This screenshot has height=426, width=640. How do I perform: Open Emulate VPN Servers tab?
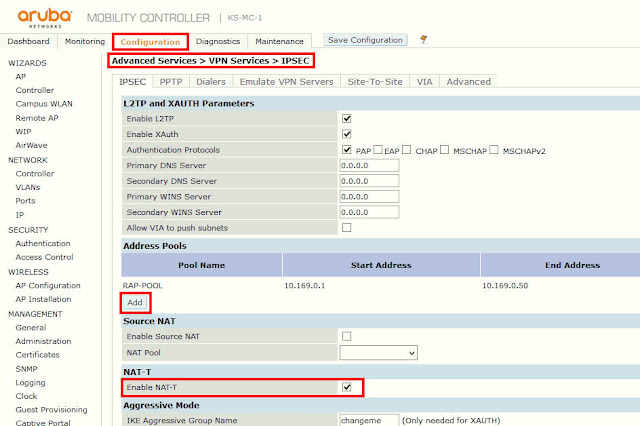(287, 82)
